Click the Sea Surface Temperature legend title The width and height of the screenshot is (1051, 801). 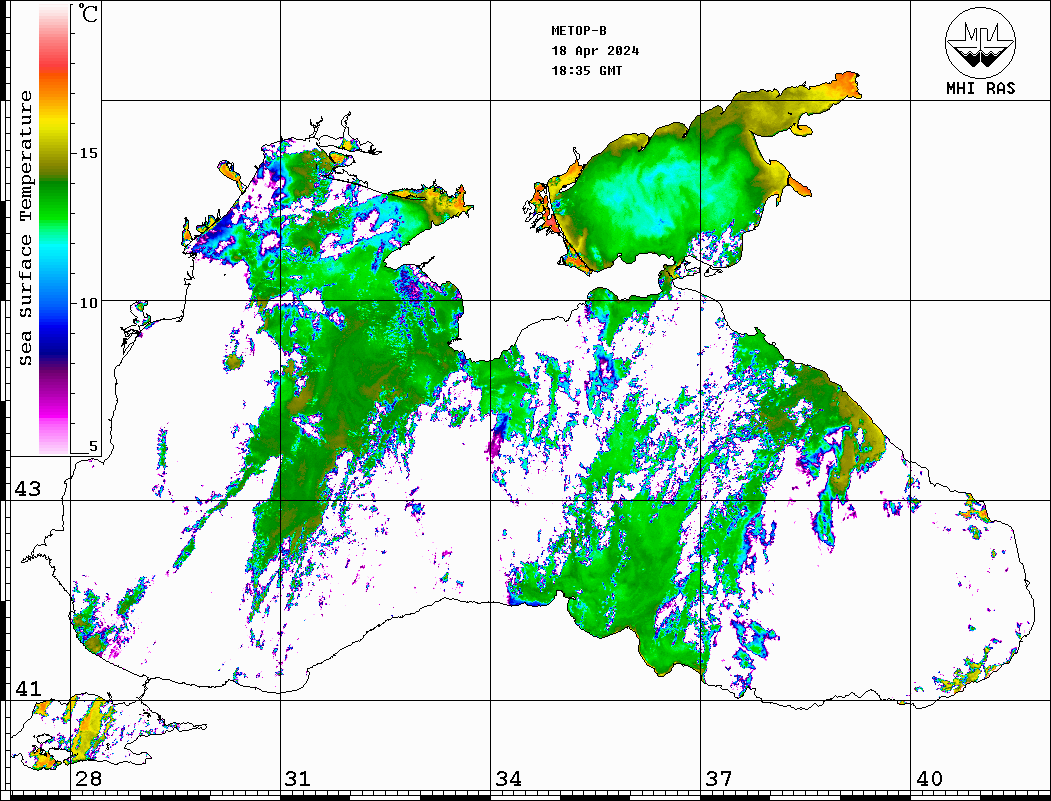coord(25,228)
